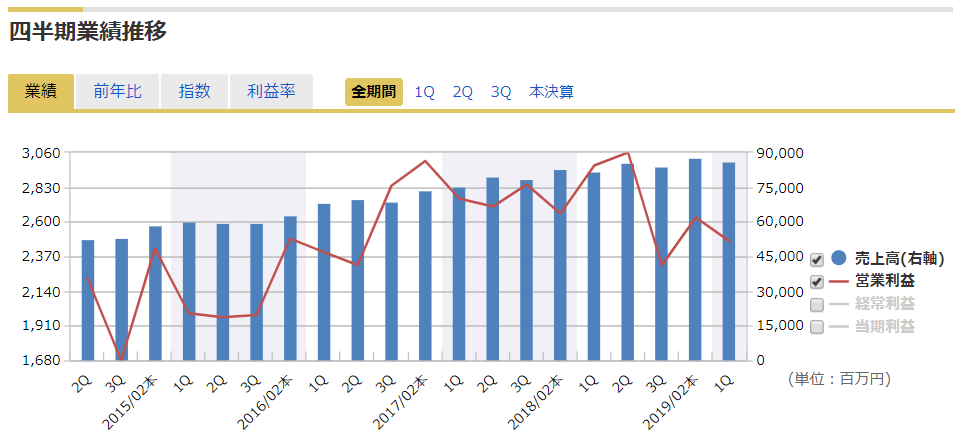Click the gray 当期利益 legend line
This screenshot has width=964, height=448.
tap(839, 327)
